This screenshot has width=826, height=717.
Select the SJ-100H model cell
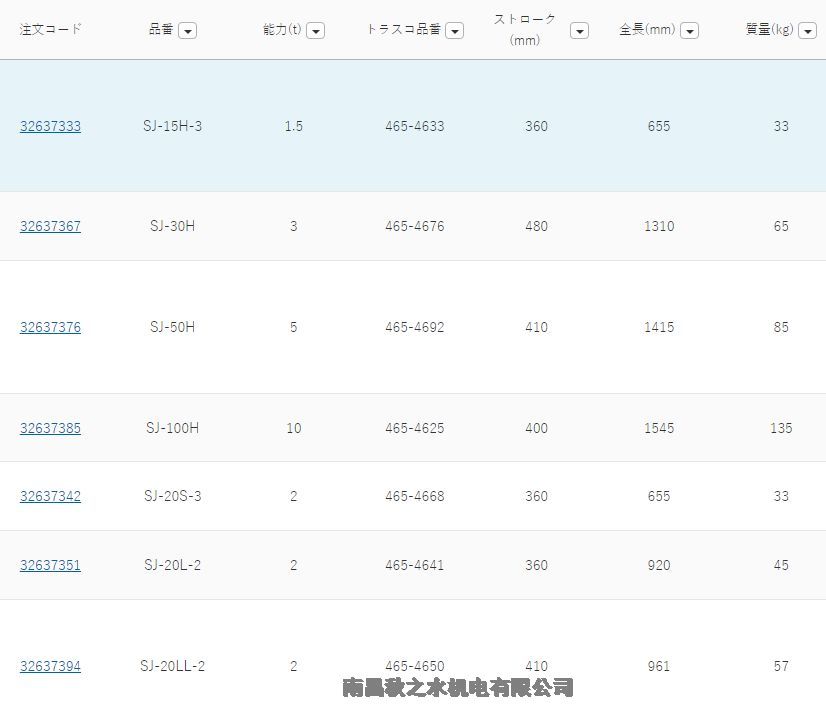coord(172,429)
